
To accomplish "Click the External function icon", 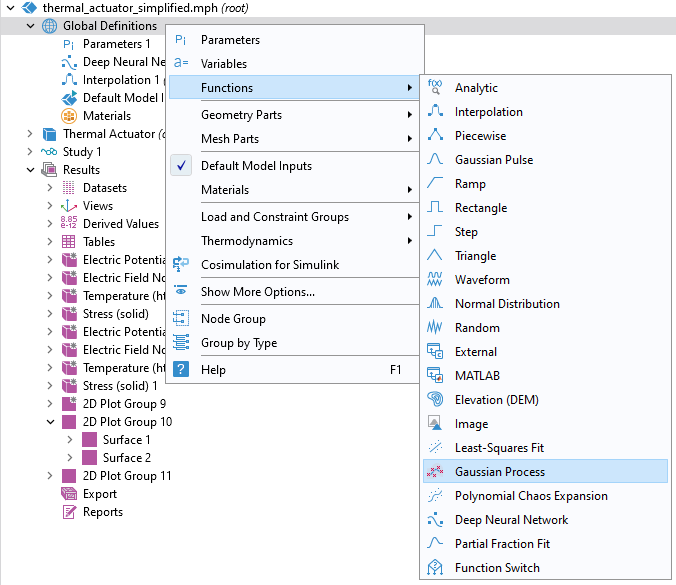I will tap(435, 351).
